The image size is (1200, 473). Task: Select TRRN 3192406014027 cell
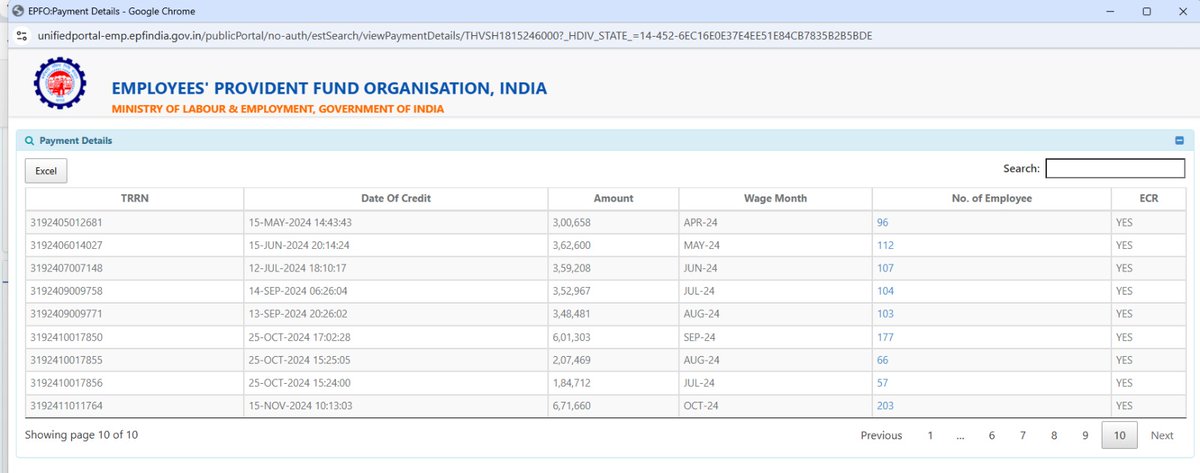tap(134, 245)
